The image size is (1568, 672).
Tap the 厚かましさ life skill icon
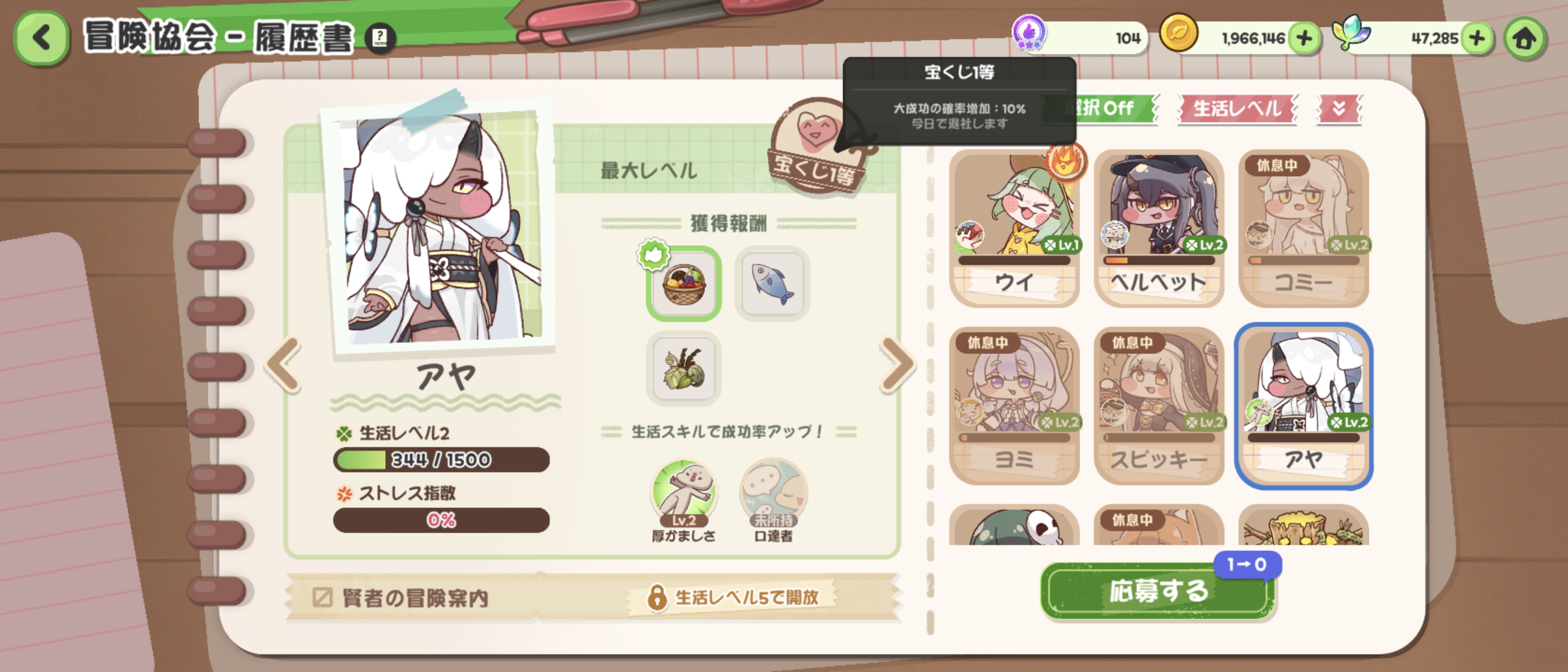point(684,493)
